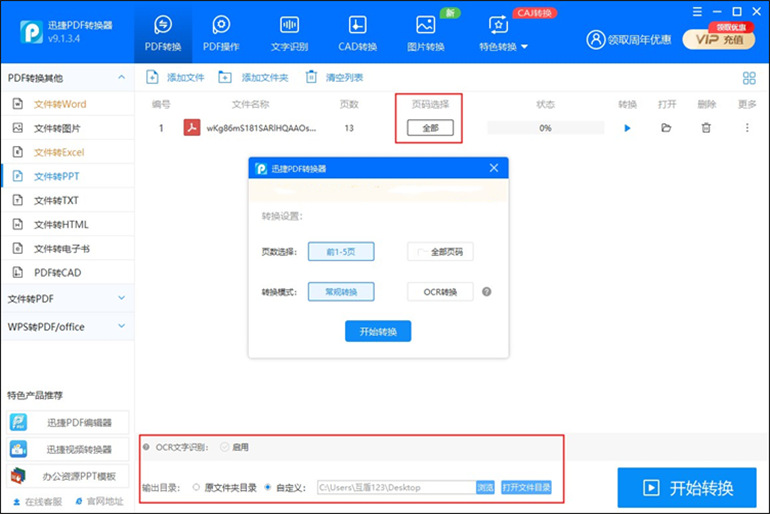770x514 pixels.
Task: Click the 文件名称 column header
Action: point(250,104)
